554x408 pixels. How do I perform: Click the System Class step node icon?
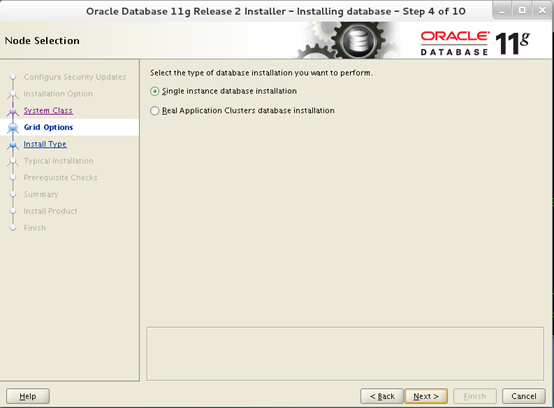13,111
